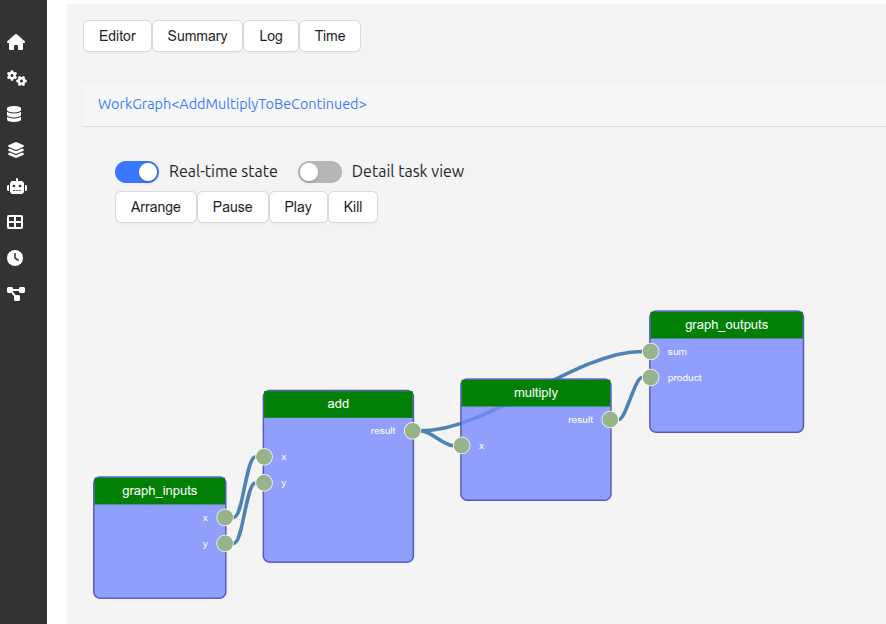The width and height of the screenshot is (886, 624).
Task: Open the stacked layers sidebar icon
Action: point(16,150)
